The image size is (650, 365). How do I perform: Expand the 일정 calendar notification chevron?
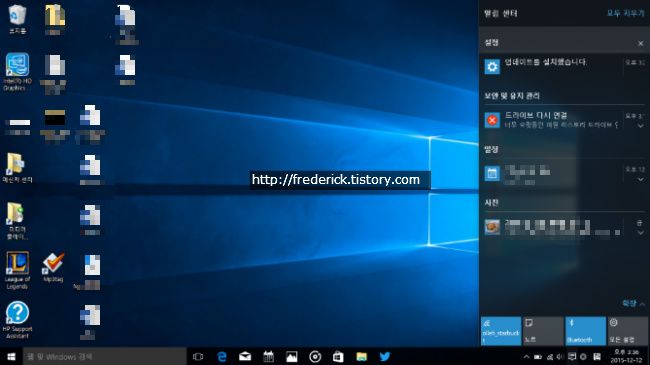tap(640, 180)
